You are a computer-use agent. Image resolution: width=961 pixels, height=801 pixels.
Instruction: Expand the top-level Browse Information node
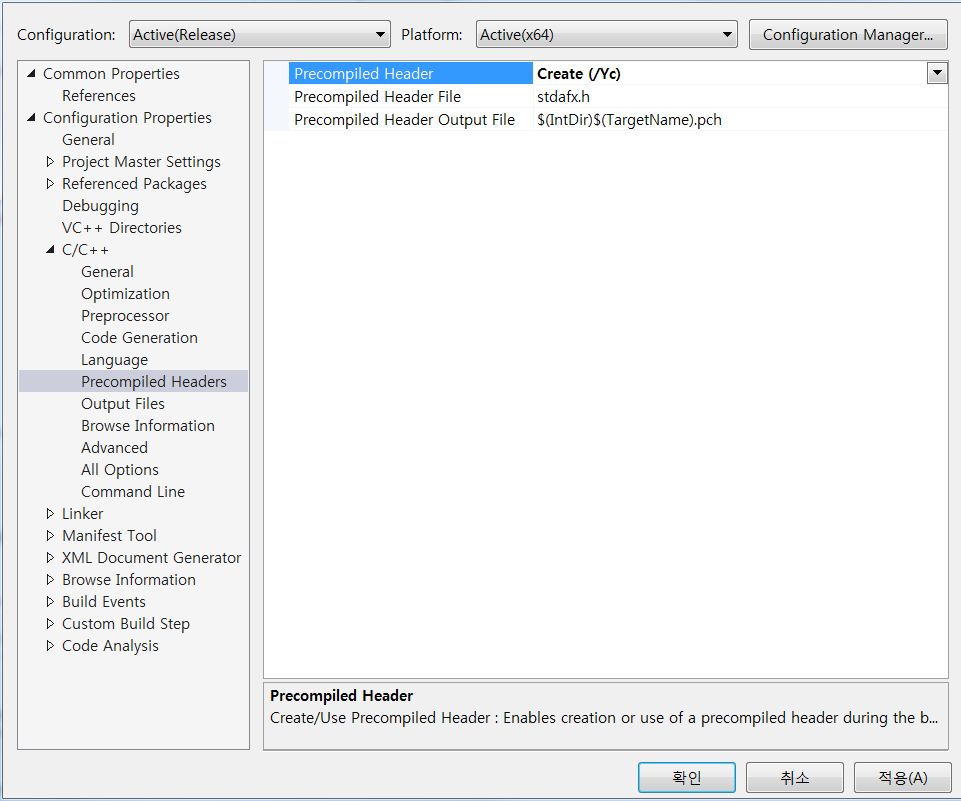click(x=50, y=580)
